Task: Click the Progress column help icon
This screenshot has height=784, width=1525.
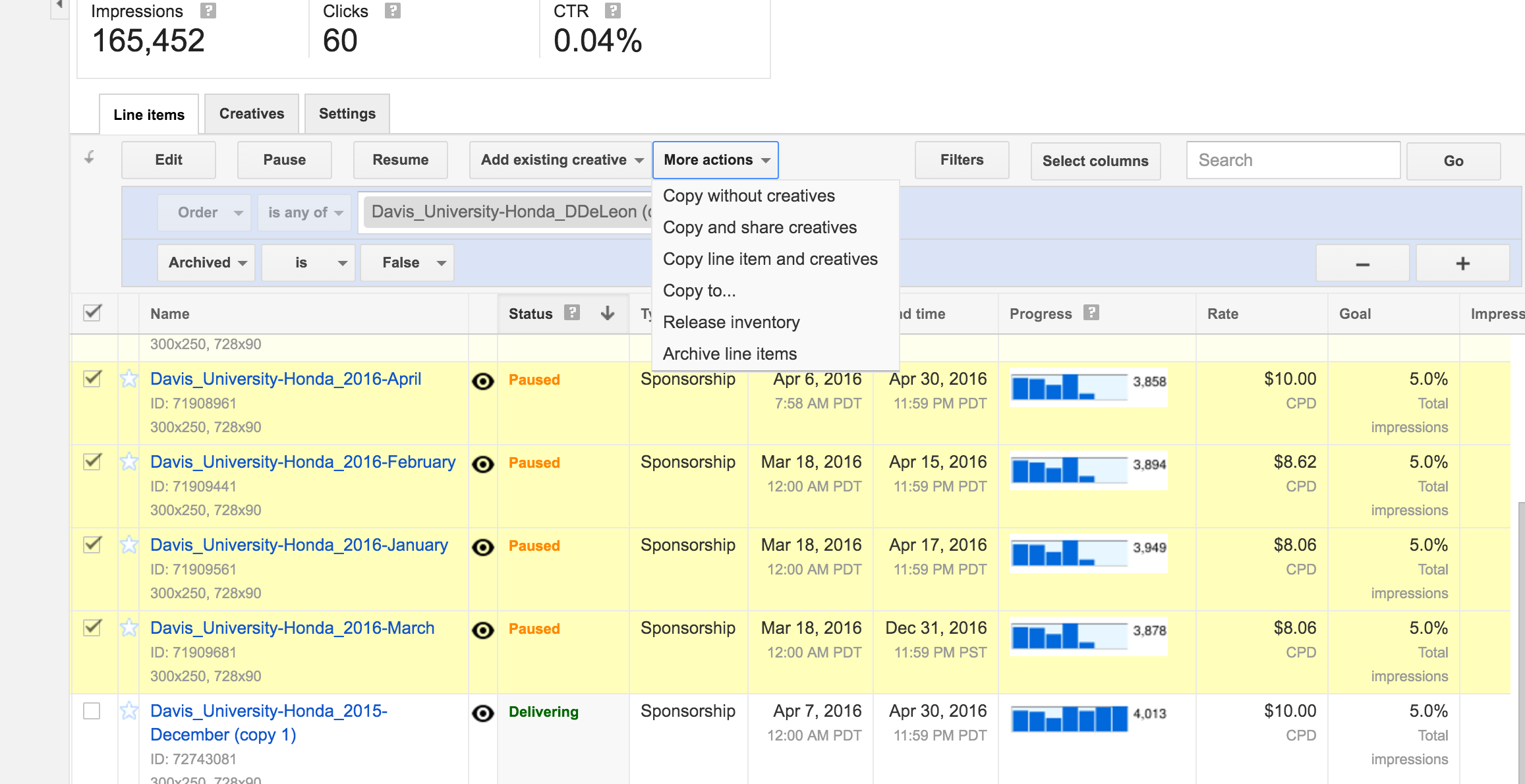Action: click(x=1091, y=313)
